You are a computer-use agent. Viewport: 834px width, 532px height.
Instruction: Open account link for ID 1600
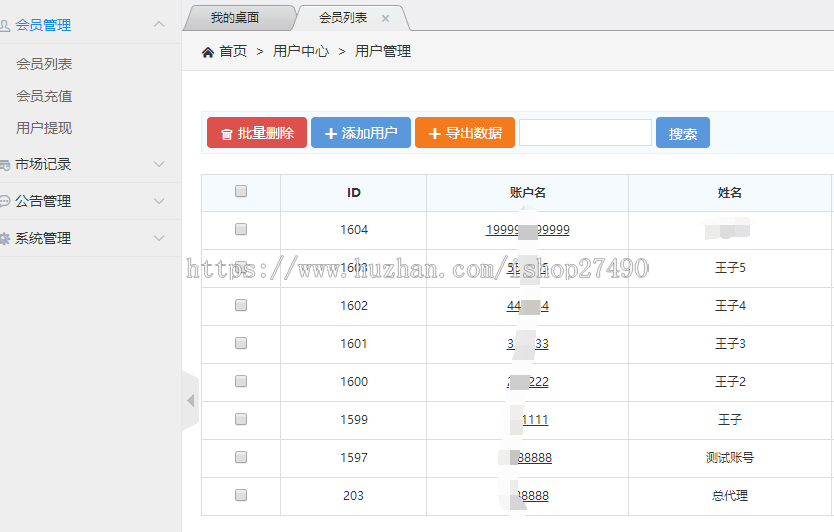click(528, 382)
